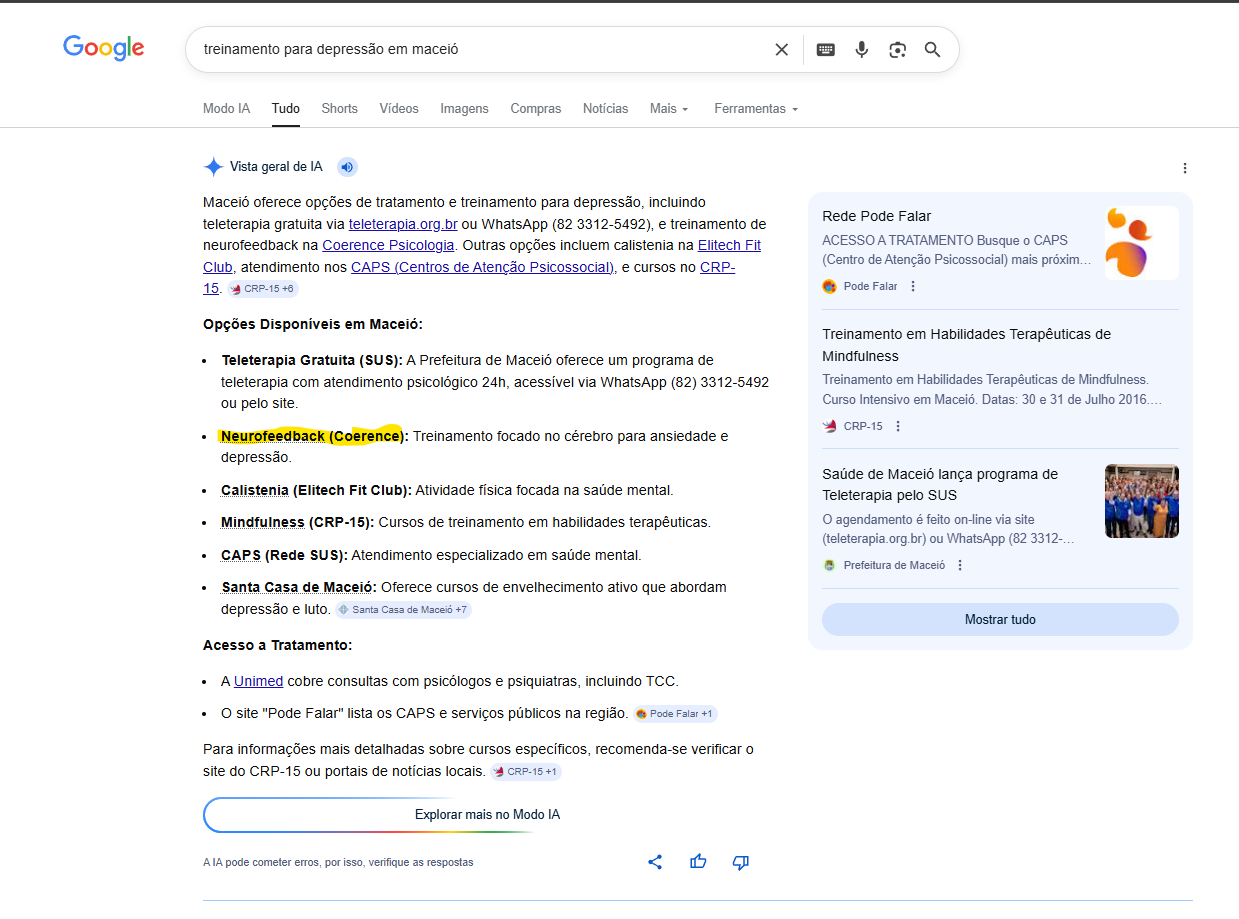Switch to the Compras tab
The image size is (1239, 919).
point(536,108)
